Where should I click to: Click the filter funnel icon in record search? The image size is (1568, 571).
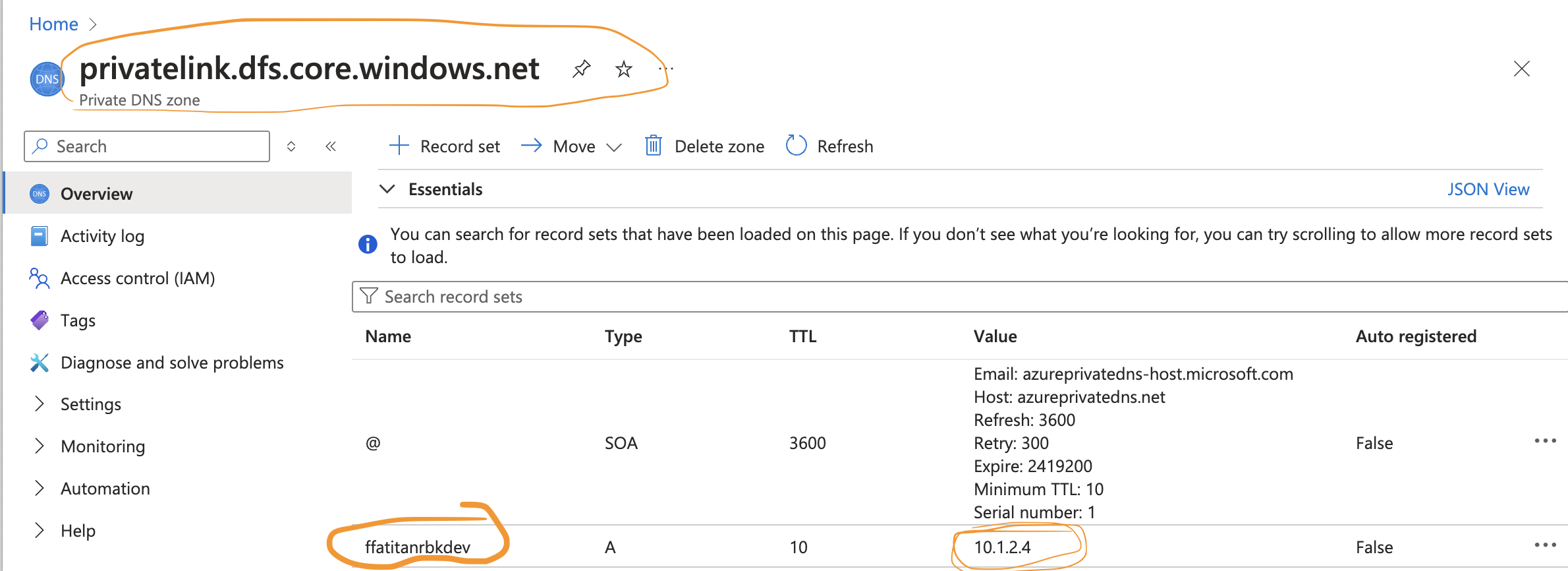369,296
